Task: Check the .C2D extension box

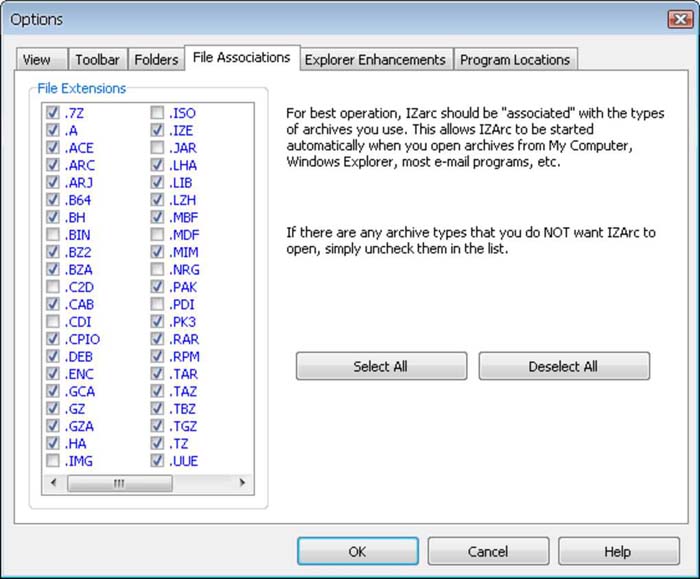Action: [x=53, y=287]
